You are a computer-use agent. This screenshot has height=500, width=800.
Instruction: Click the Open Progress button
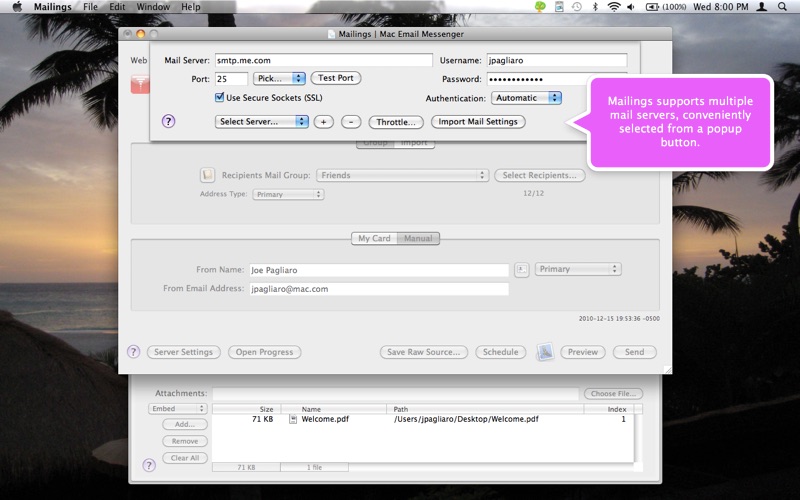(x=264, y=352)
